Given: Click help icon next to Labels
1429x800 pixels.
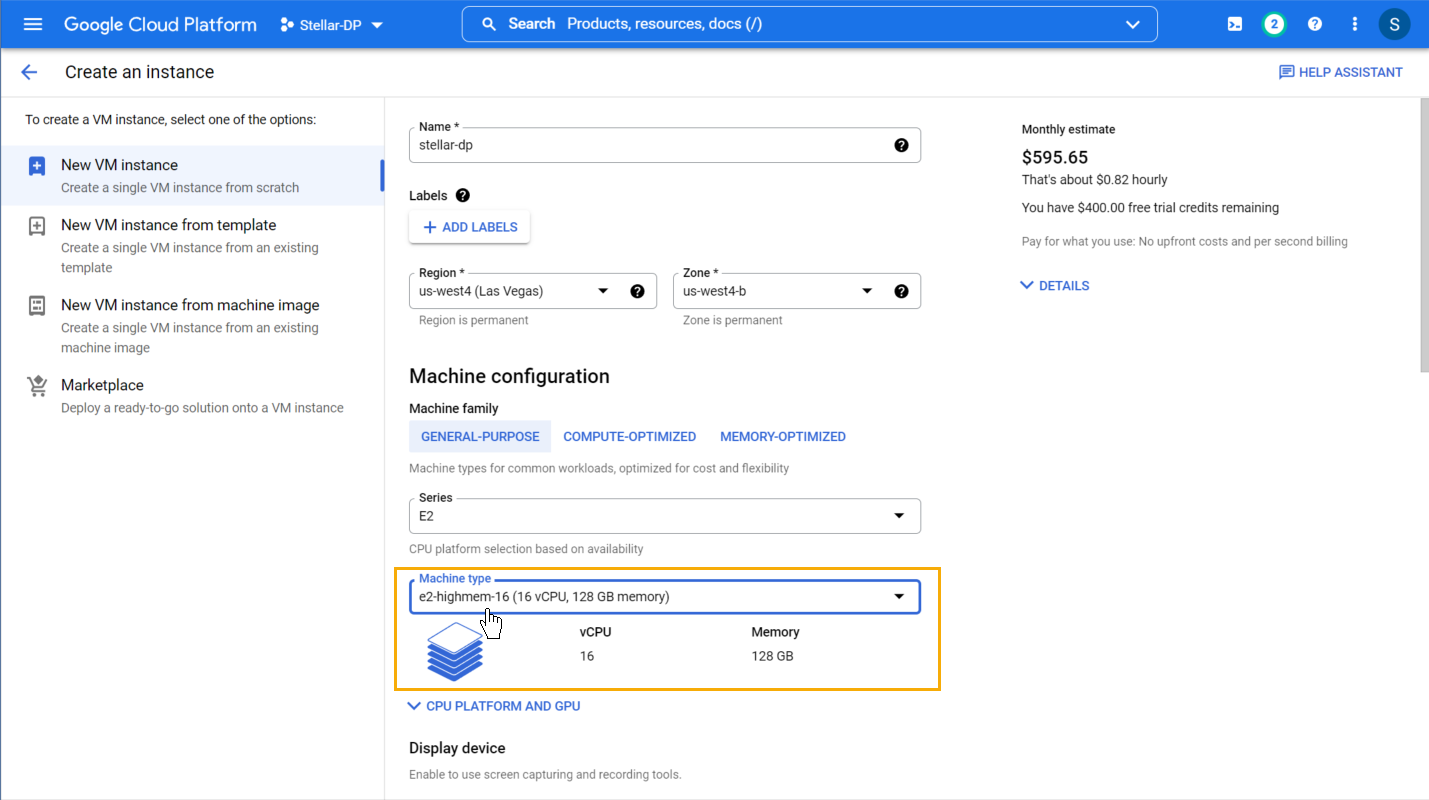Looking at the screenshot, I should (462, 196).
